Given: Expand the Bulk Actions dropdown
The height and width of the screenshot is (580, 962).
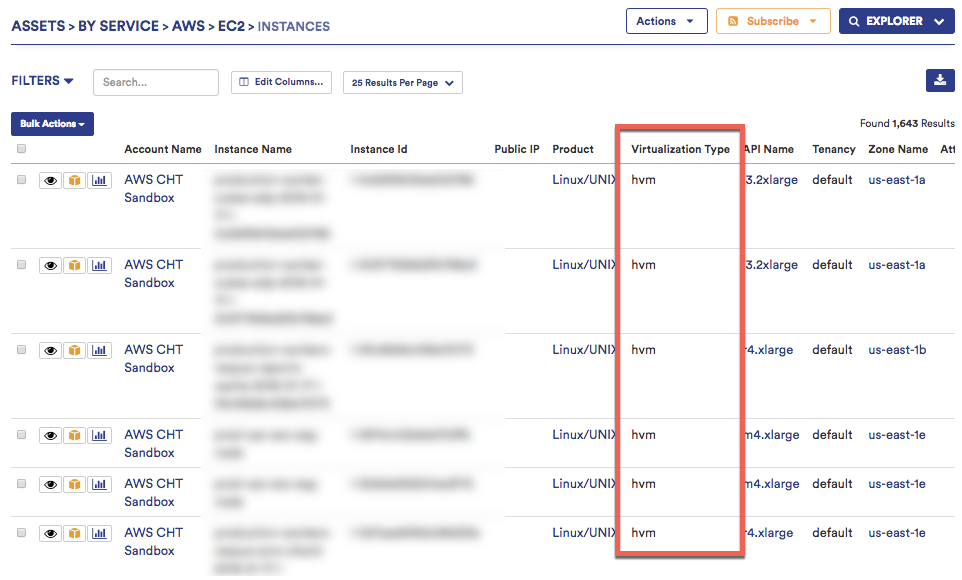Looking at the screenshot, I should click(x=52, y=123).
